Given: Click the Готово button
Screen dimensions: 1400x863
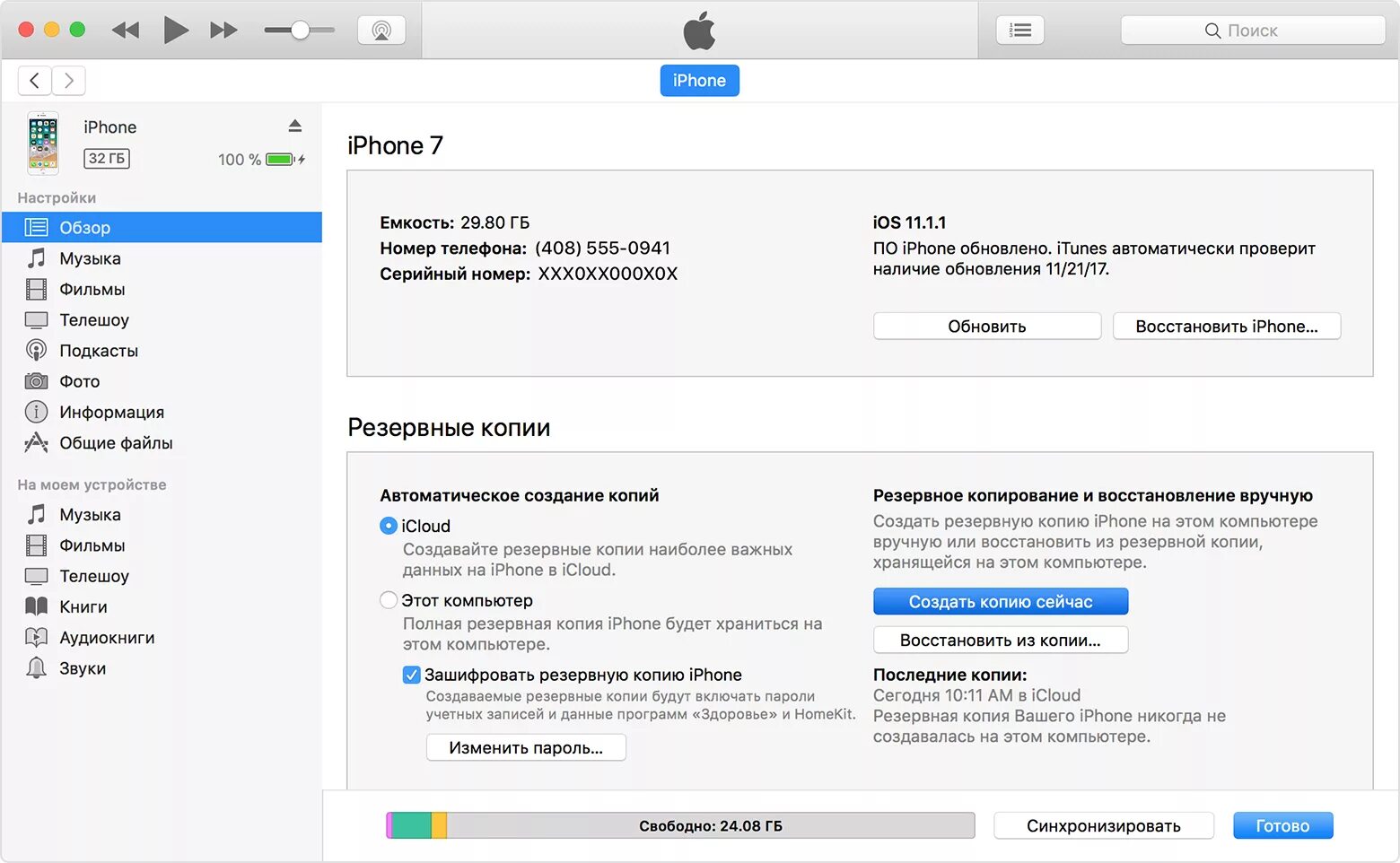Looking at the screenshot, I should click(x=1282, y=826).
